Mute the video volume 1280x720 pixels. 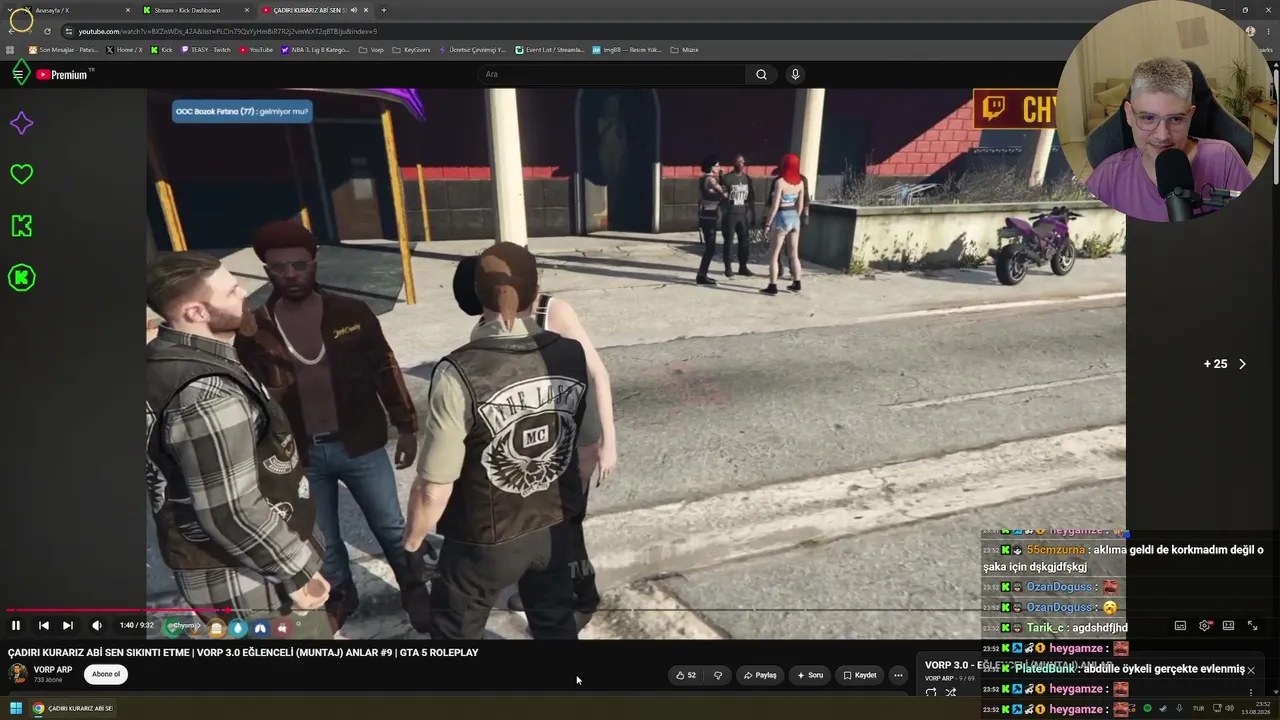pyautogui.click(x=97, y=626)
